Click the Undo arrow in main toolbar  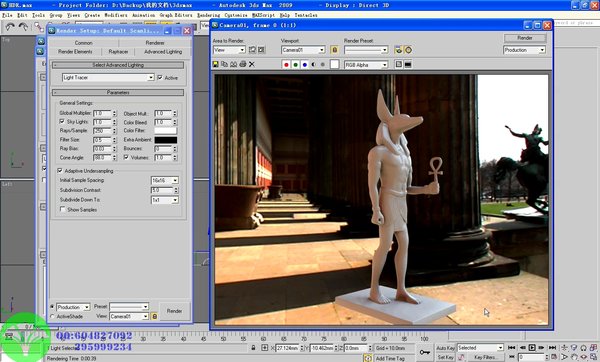click(10, 26)
